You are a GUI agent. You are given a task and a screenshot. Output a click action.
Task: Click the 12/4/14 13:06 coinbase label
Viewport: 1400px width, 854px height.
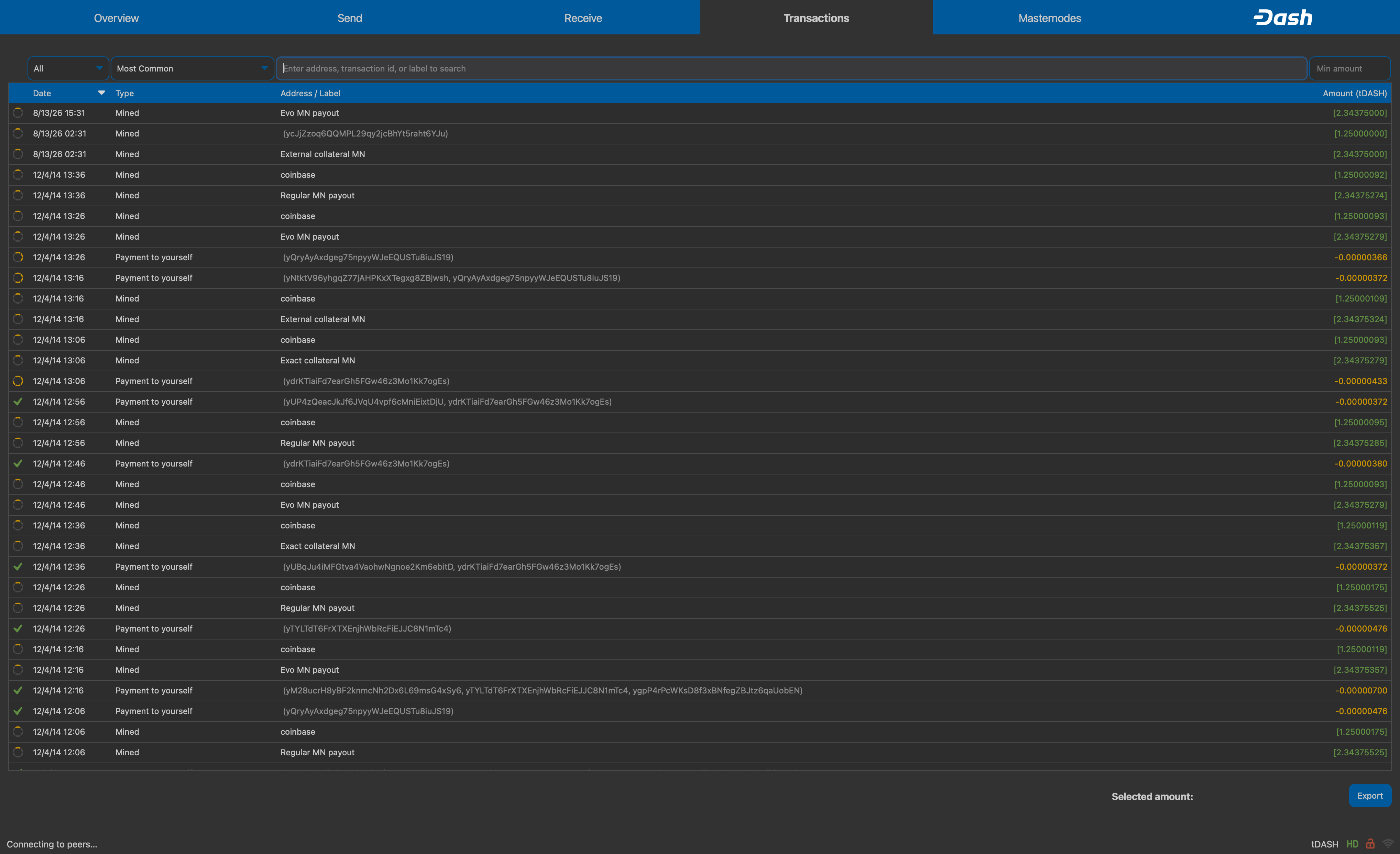(298, 340)
